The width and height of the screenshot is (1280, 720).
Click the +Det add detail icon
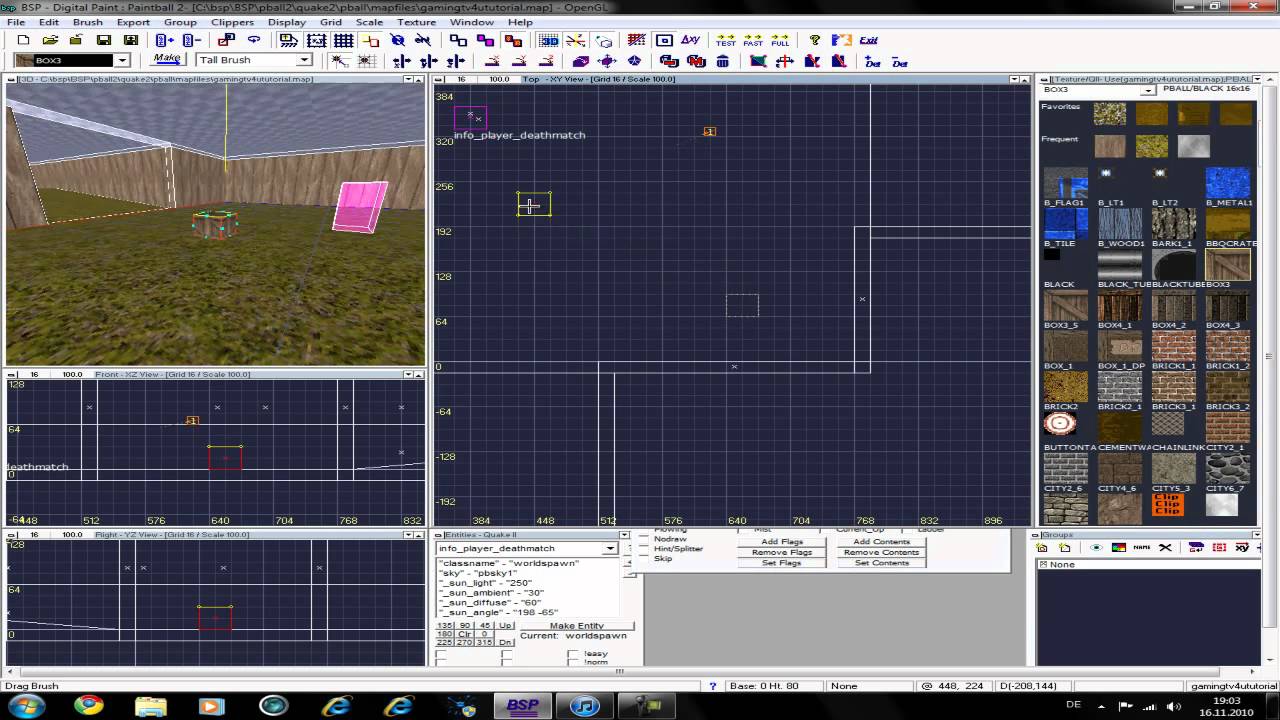click(x=873, y=61)
